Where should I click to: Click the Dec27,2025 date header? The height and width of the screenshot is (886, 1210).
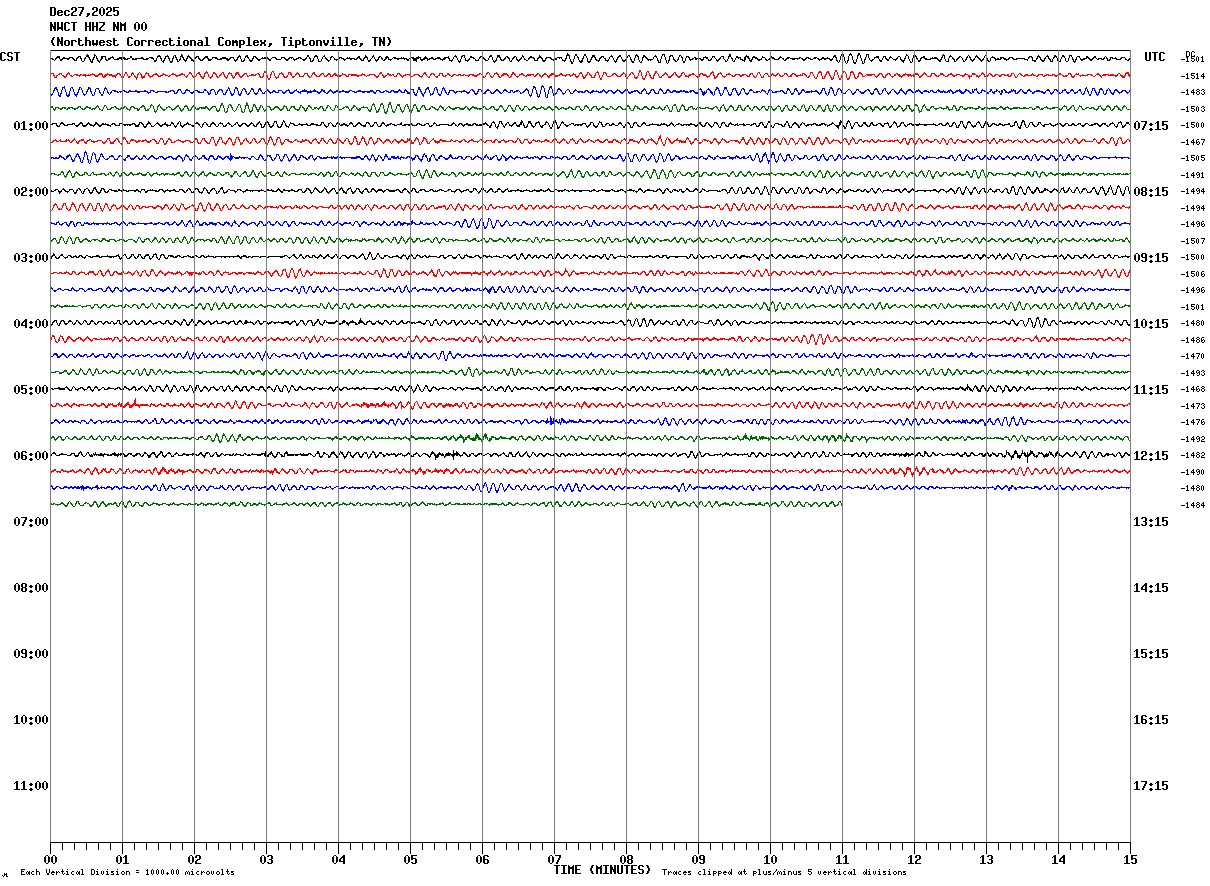(84, 12)
